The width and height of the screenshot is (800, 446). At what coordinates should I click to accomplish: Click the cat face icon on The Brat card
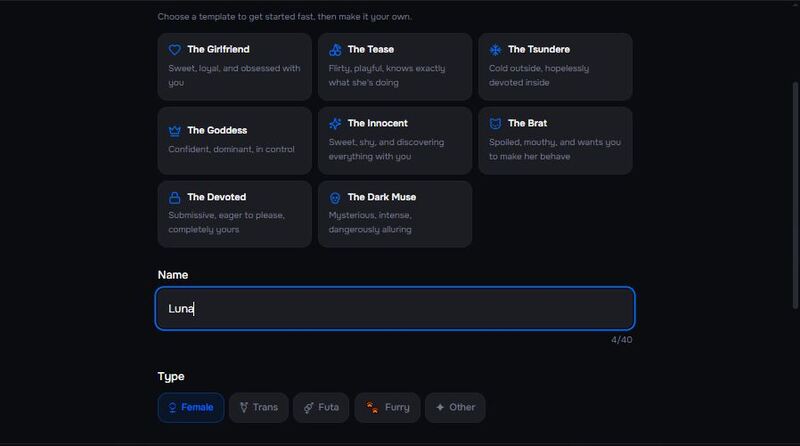[x=495, y=123]
